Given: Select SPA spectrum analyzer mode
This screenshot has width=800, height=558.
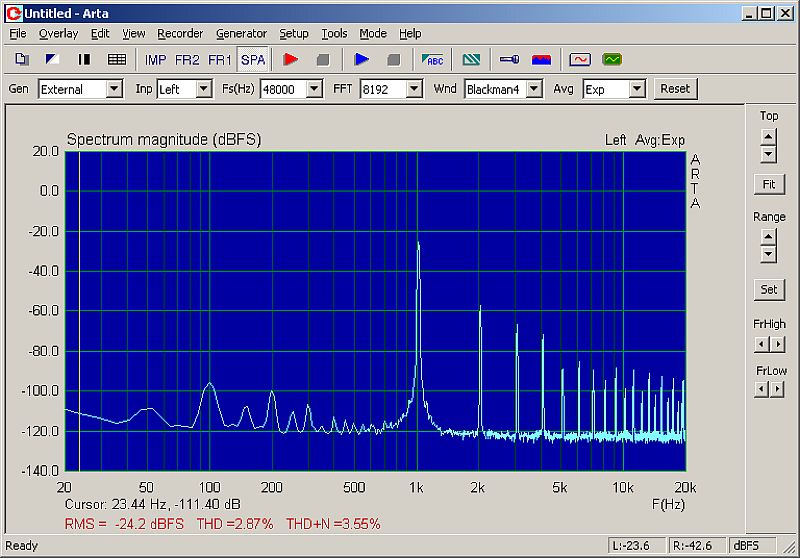Looking at the screenshot, I should click(x=253, y=60).
